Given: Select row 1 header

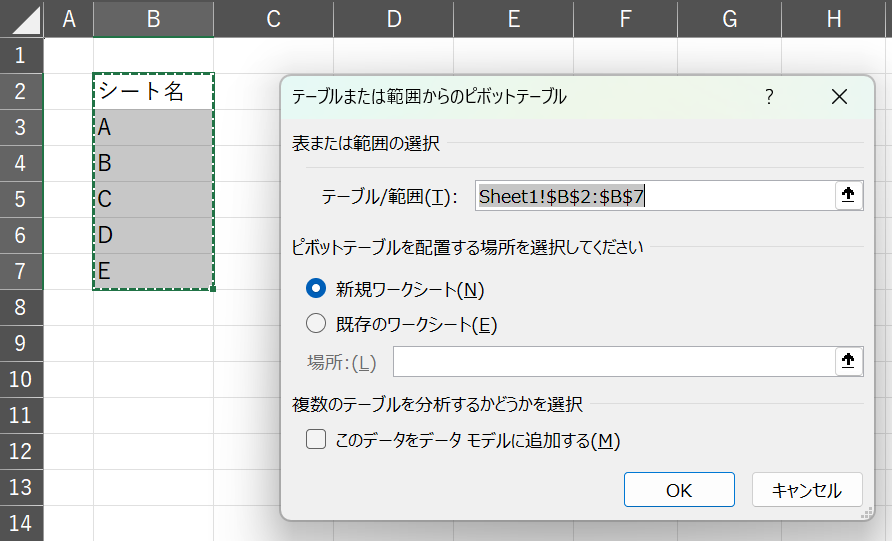Looking at the screenshot, I should click(x=22, y=55).
